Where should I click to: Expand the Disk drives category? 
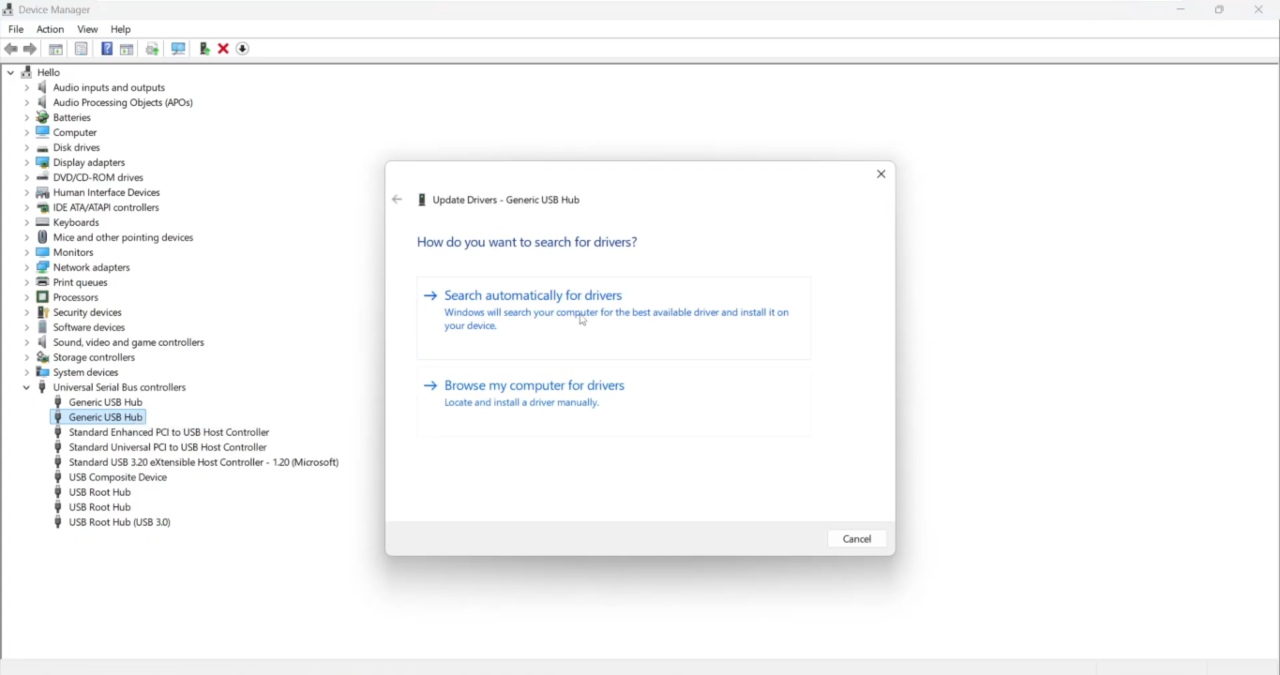27,147
